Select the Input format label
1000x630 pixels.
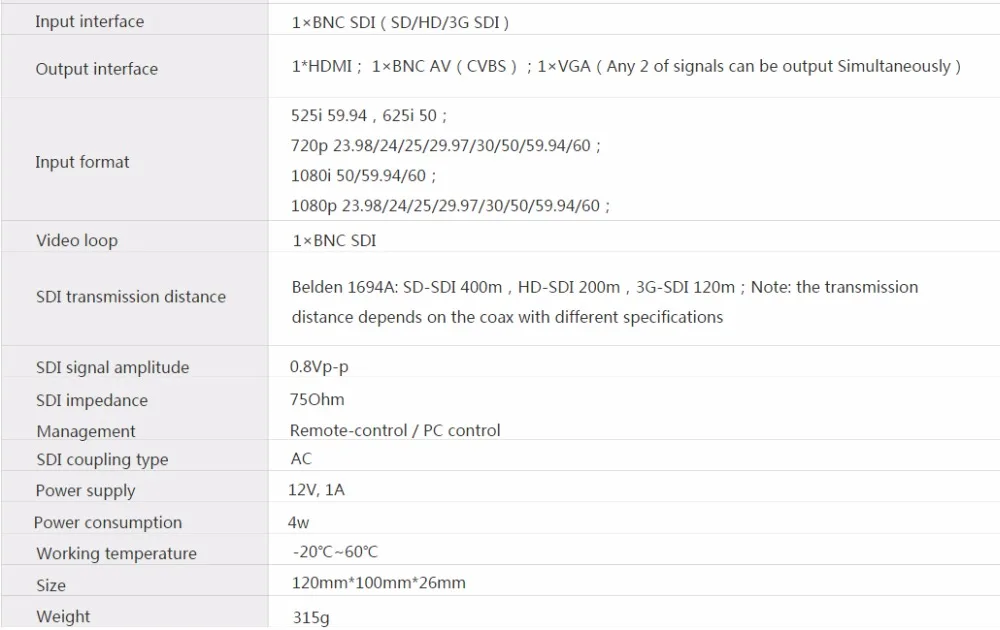82,162
